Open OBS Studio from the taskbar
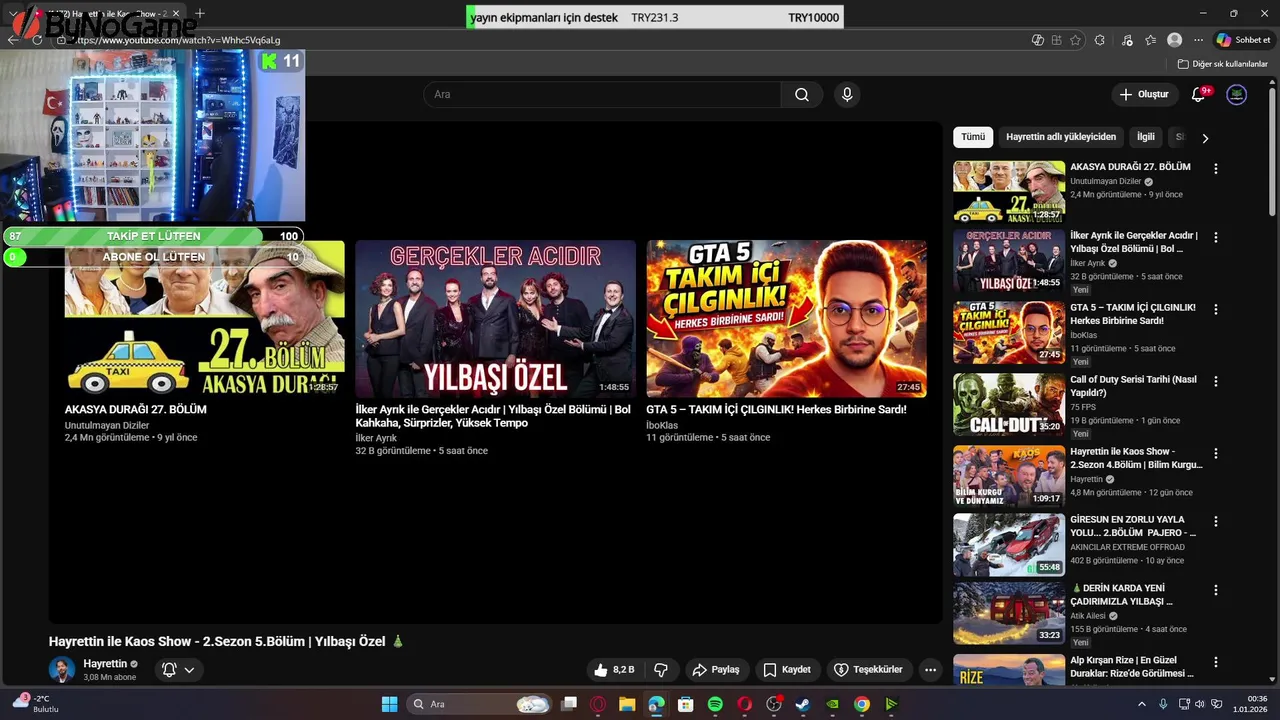This screenshot has height=720, width=1280. 773,704
